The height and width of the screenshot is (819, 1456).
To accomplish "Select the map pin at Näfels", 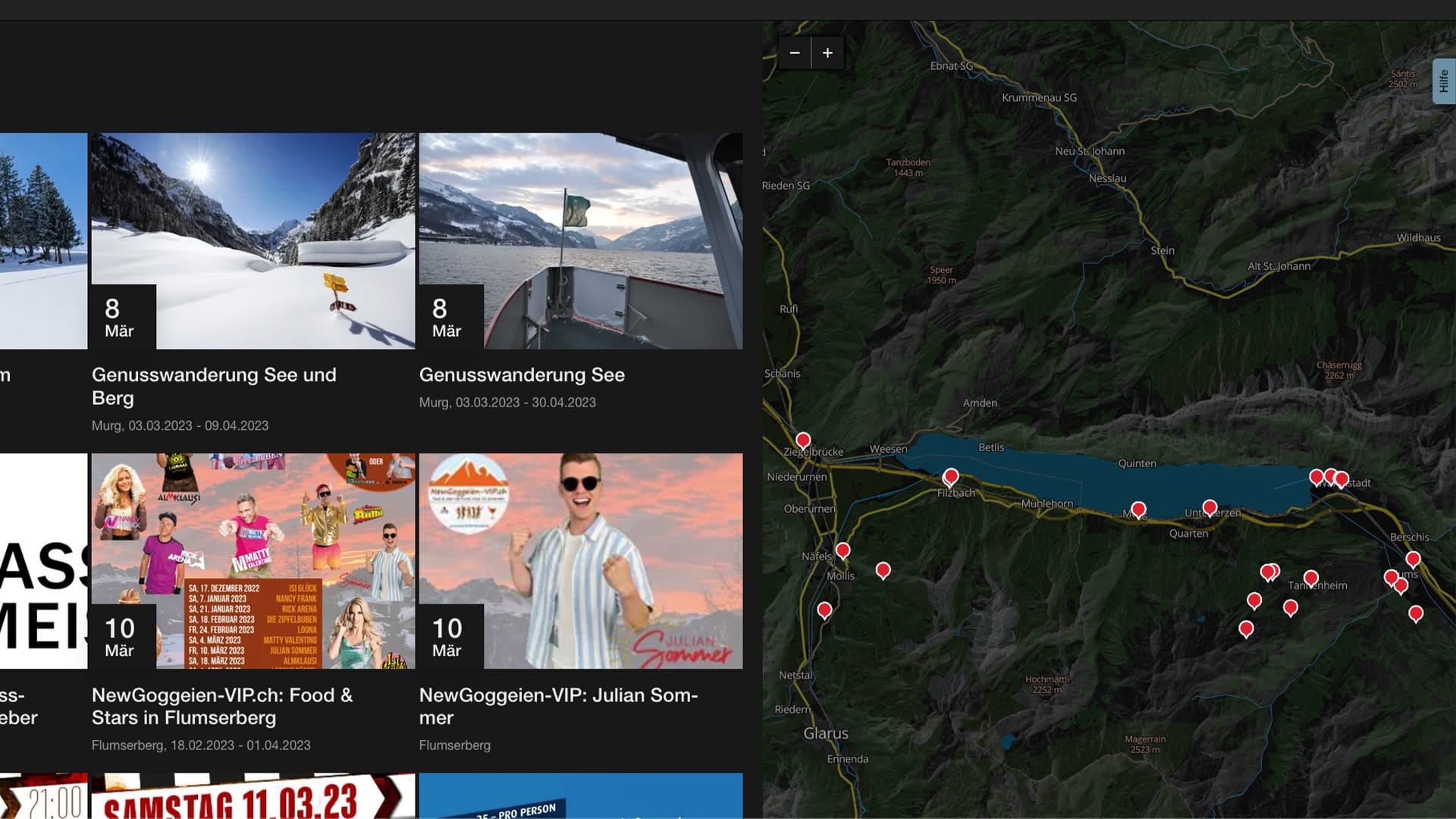I will [843, 551].
